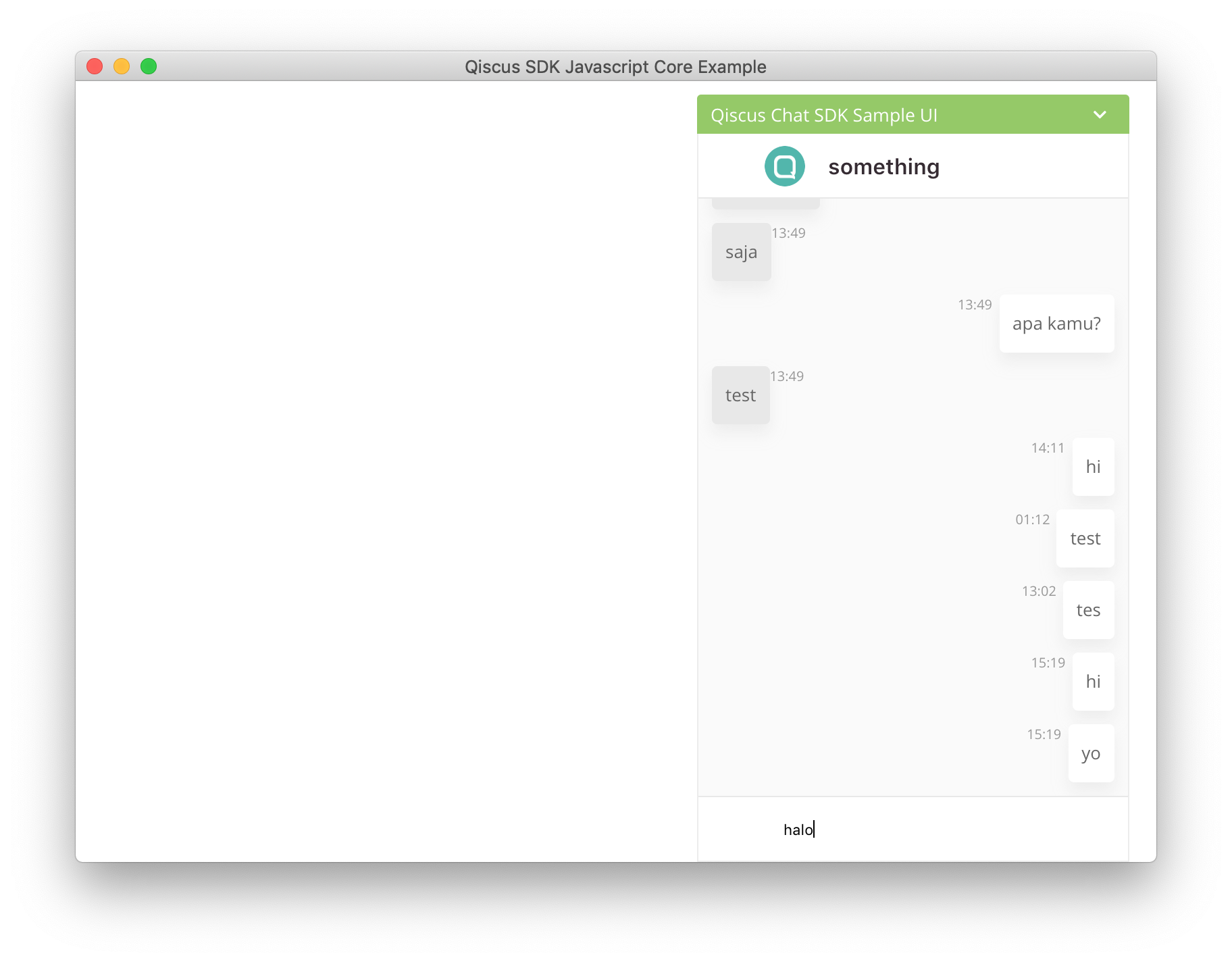The width and height of the screenshot is (1232, 962).
Task: Click the "hi" message sent at 14:11
Action: pyautogui.click(x=1093, y=467)
